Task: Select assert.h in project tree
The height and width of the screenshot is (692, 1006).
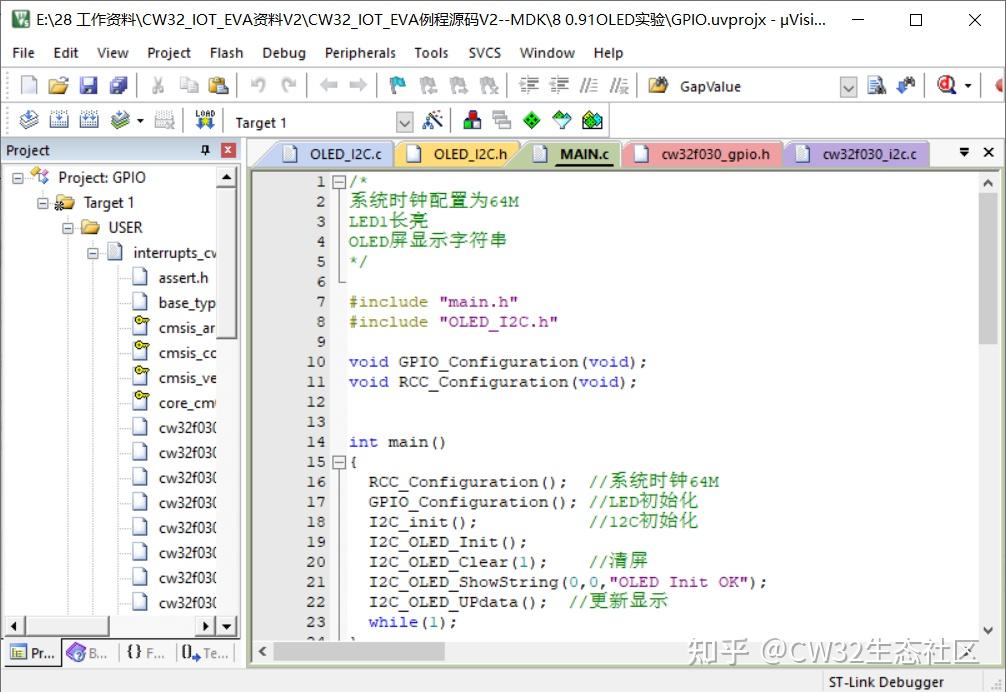Action: tap(183, 278)
